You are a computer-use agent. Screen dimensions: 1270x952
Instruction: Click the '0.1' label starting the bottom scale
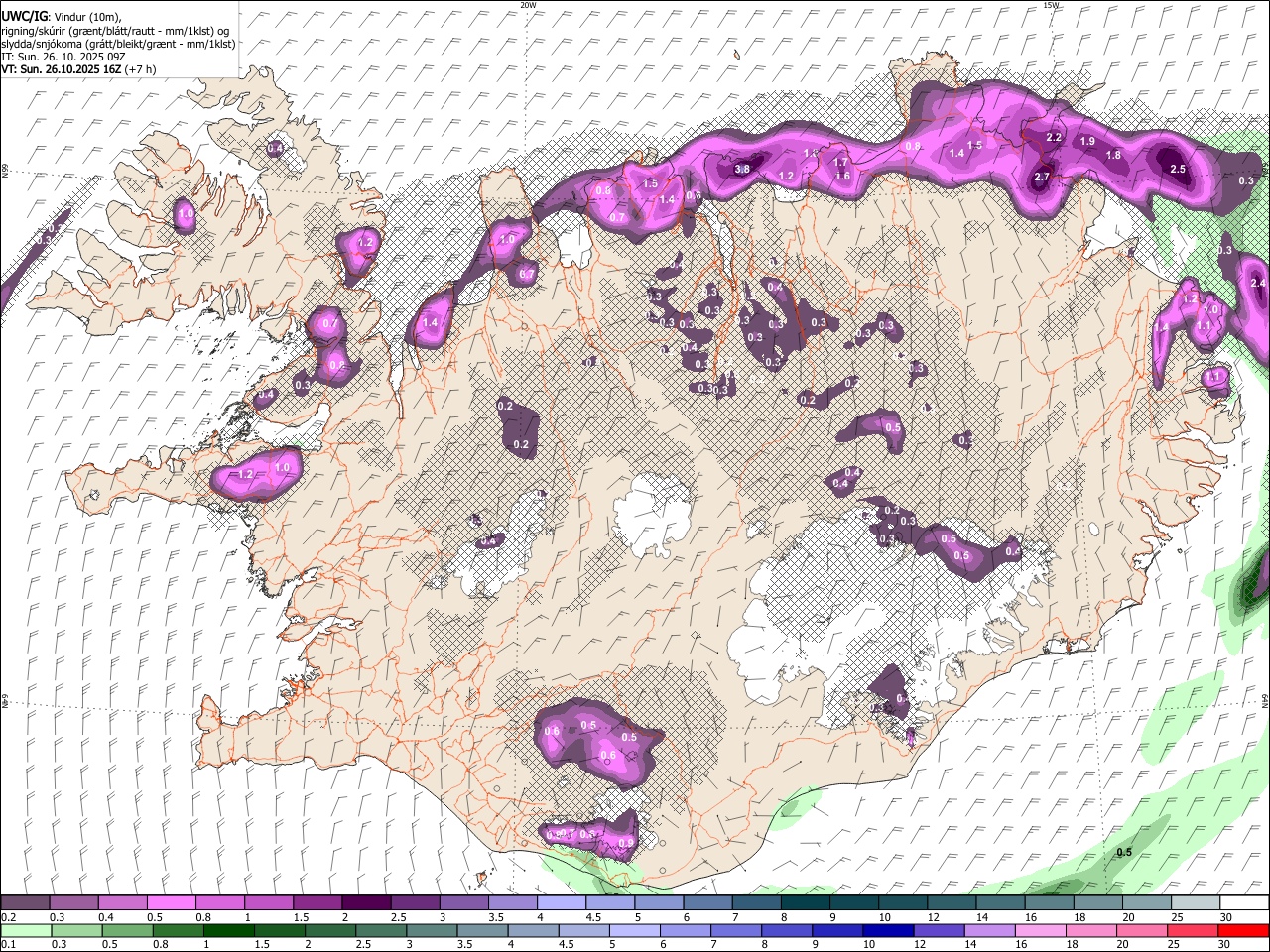point(9,945)
